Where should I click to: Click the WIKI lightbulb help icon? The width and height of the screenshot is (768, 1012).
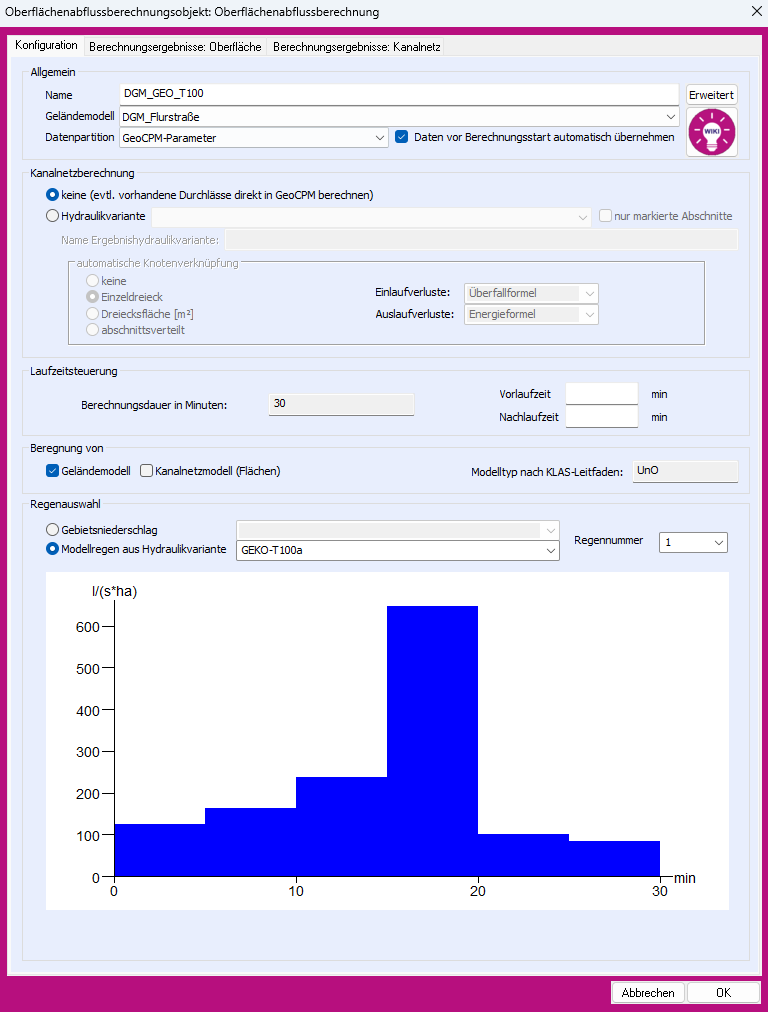[x=712, y=131]
